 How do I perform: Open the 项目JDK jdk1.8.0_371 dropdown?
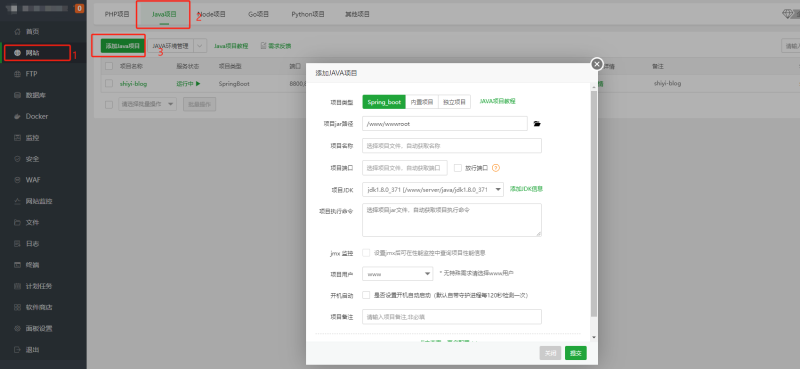[x=433, y=189]
